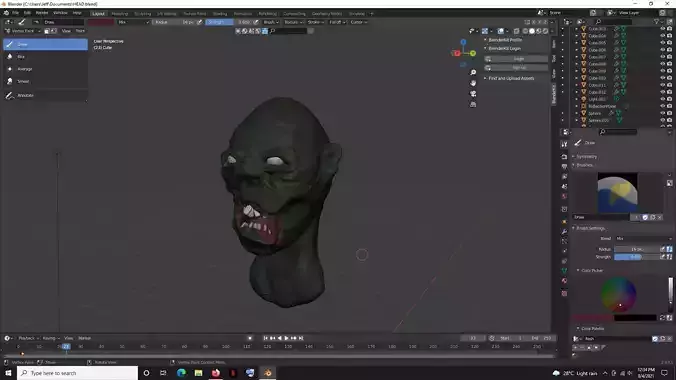
Task: Pick a hue on the color wheel
Action: tap(619, 295)
